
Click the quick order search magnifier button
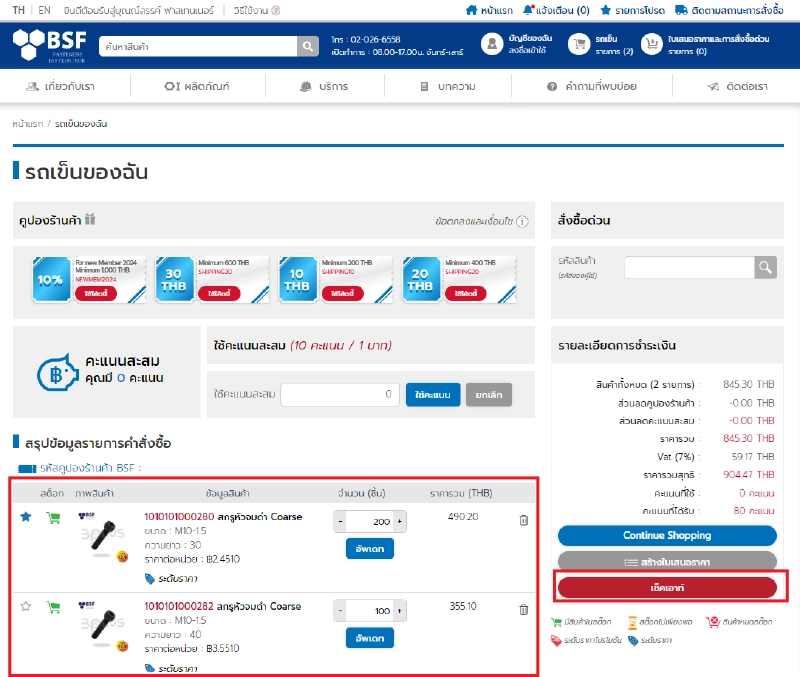765,267
